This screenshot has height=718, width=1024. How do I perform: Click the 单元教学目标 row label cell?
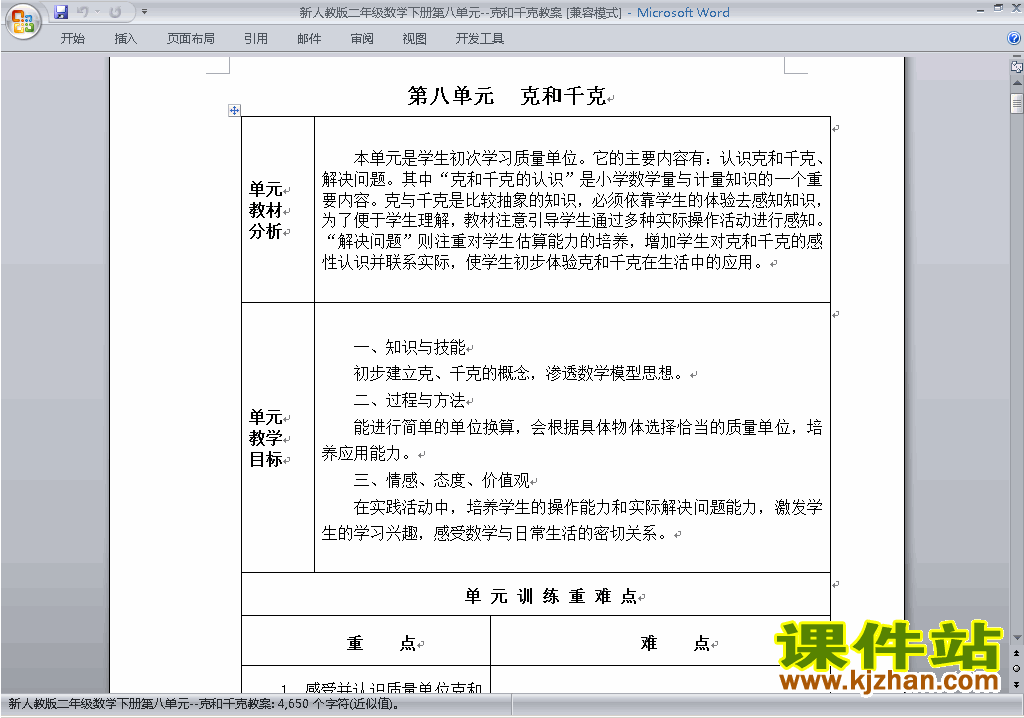[x=278, y=438]
